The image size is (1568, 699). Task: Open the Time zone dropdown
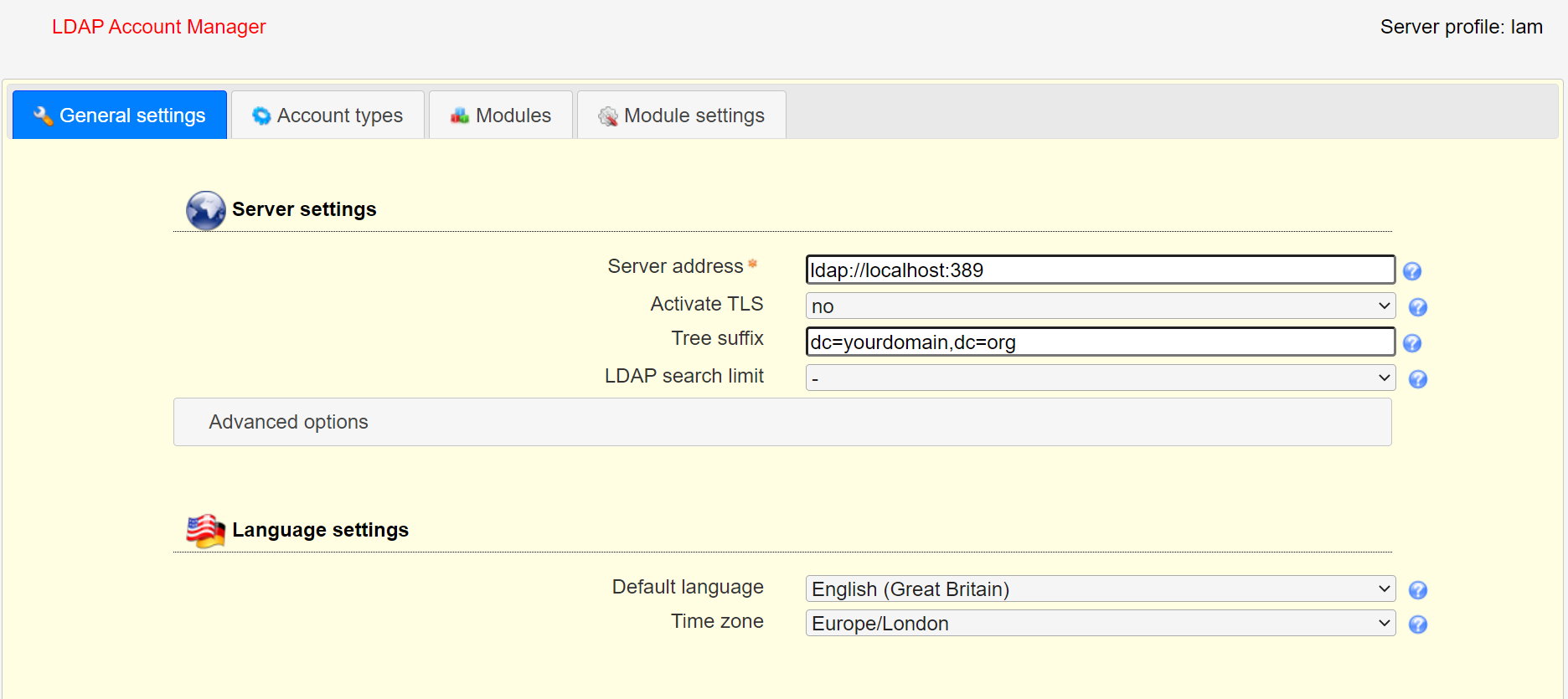[x=1101, y=623]
